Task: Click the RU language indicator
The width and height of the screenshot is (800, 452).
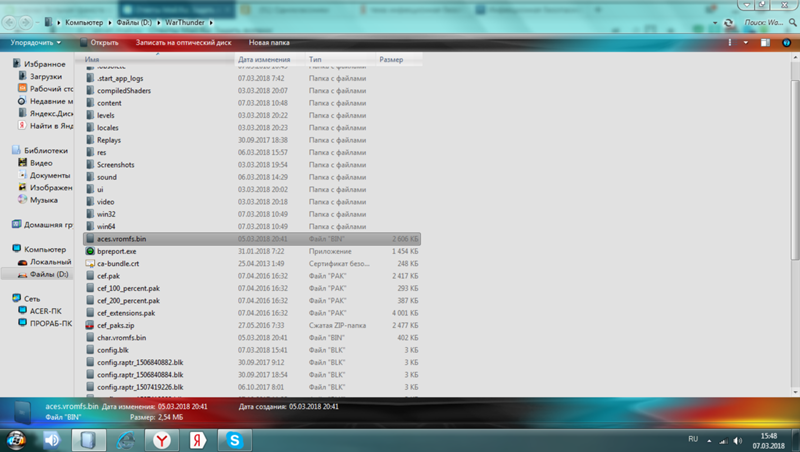Action: pyautogui.click(x=693, y=439)
